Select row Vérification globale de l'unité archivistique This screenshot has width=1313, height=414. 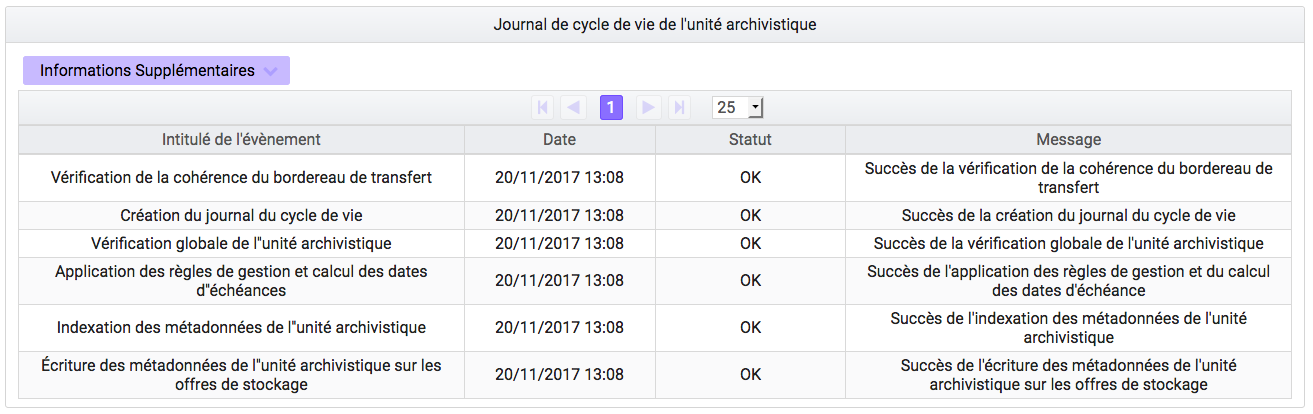(x=655, y=243)
